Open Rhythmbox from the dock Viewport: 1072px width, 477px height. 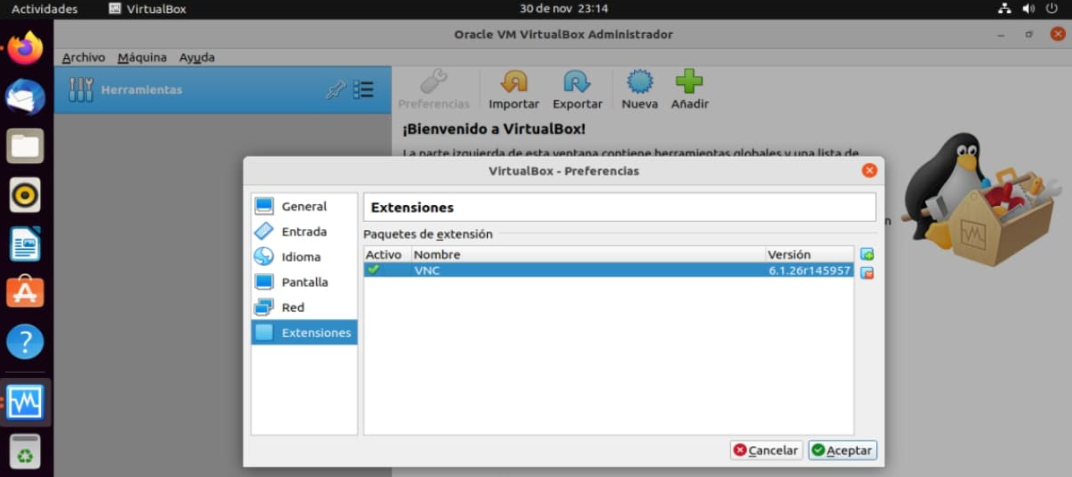tap(26, 195)
